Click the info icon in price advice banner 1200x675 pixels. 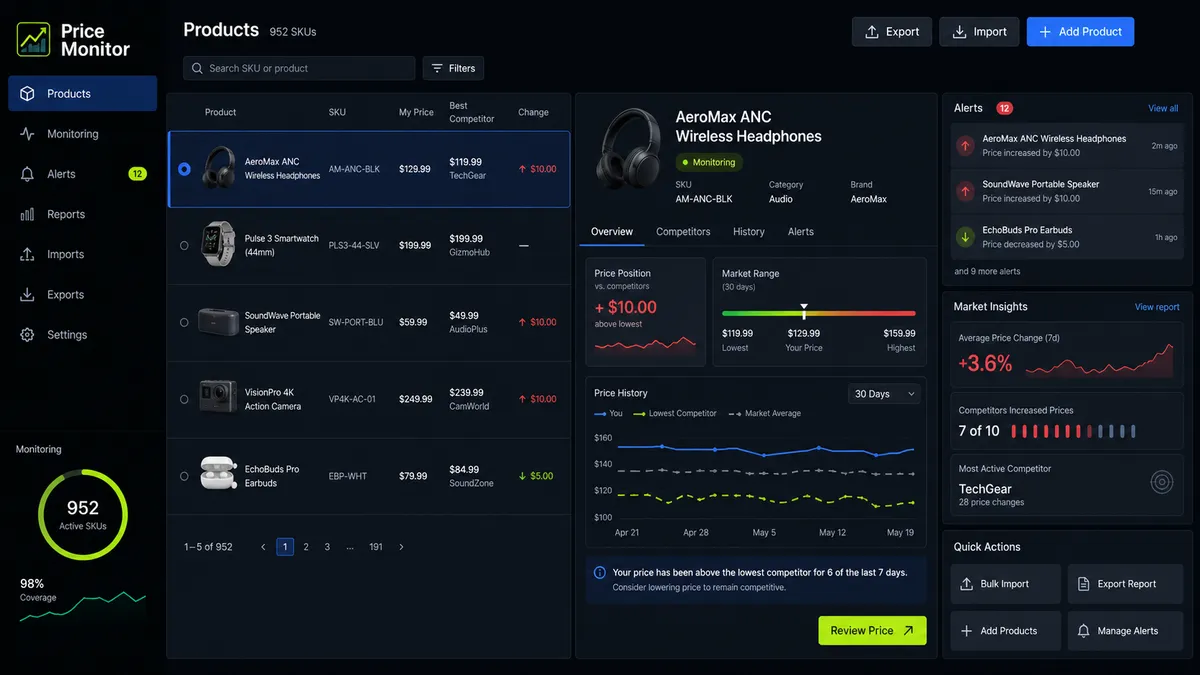click(x=600, y=573)
